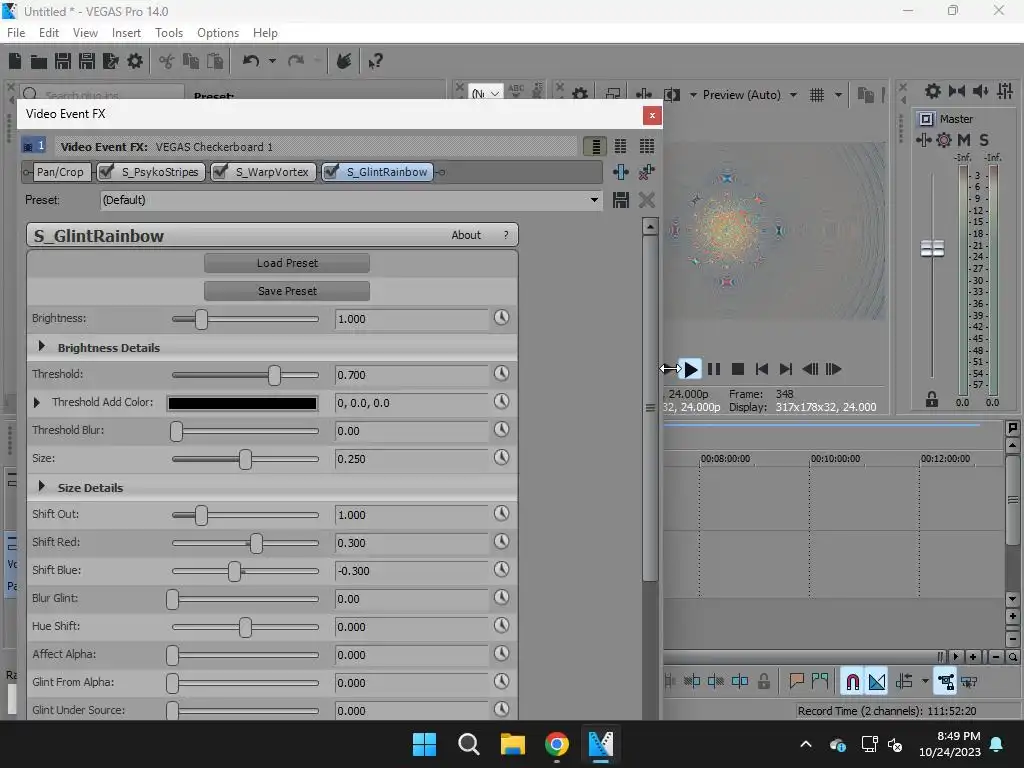
Task: Open About in S_GlintRainbow header
Action: pyautogui.click(x=466, y=235)
